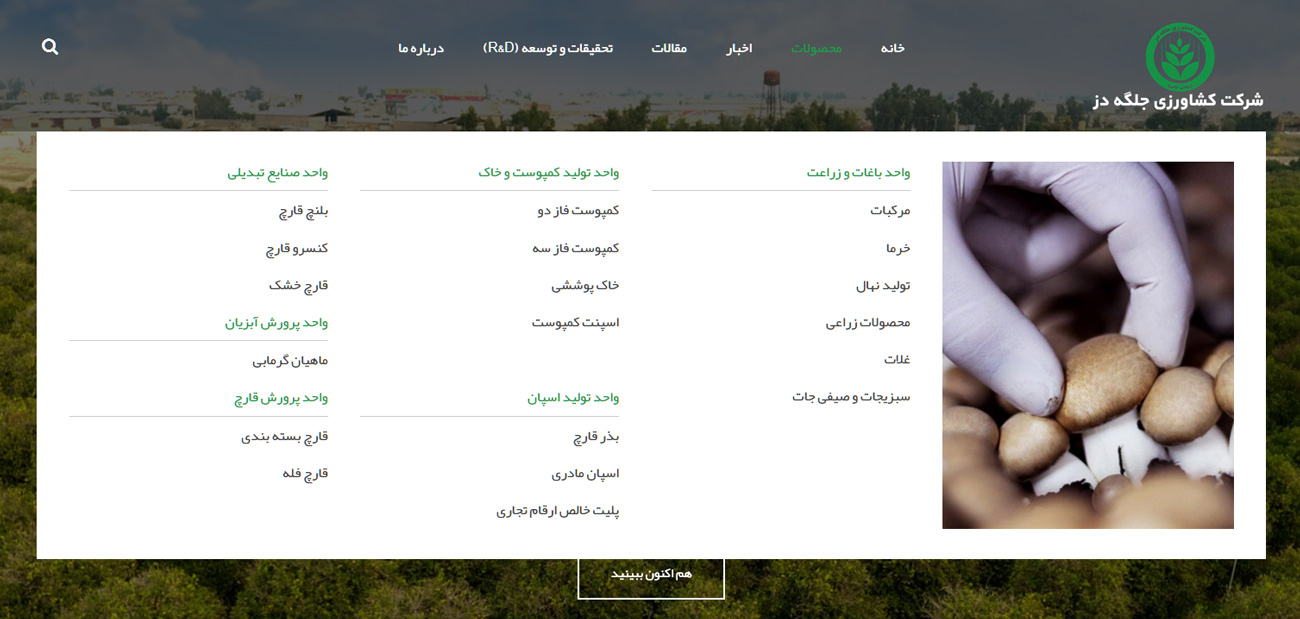Open درباره ما navigation item
The image size is (1300, 619).
click(x=421, y=48)
